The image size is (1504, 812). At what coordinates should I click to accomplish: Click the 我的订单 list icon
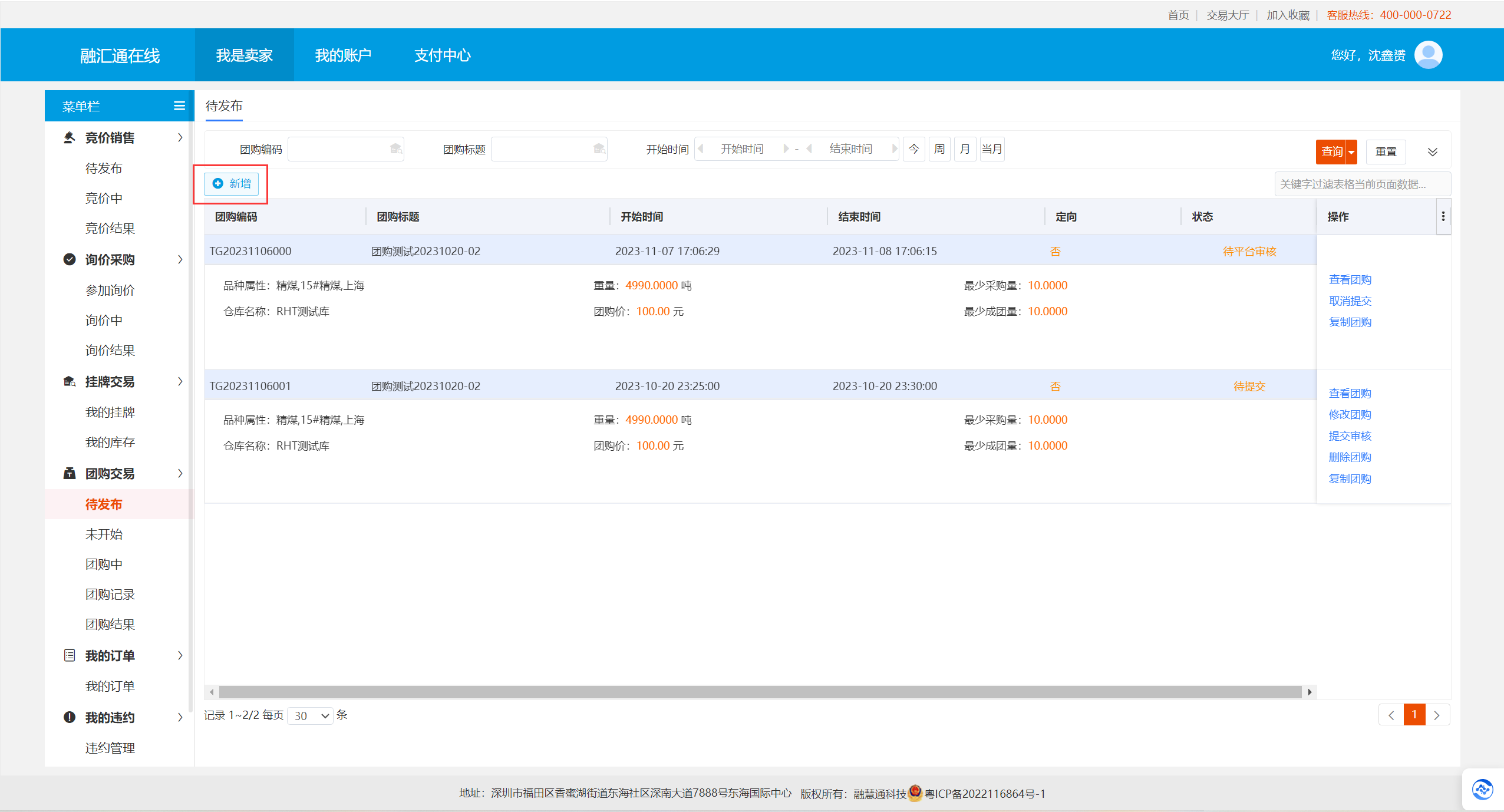point(70,655)
